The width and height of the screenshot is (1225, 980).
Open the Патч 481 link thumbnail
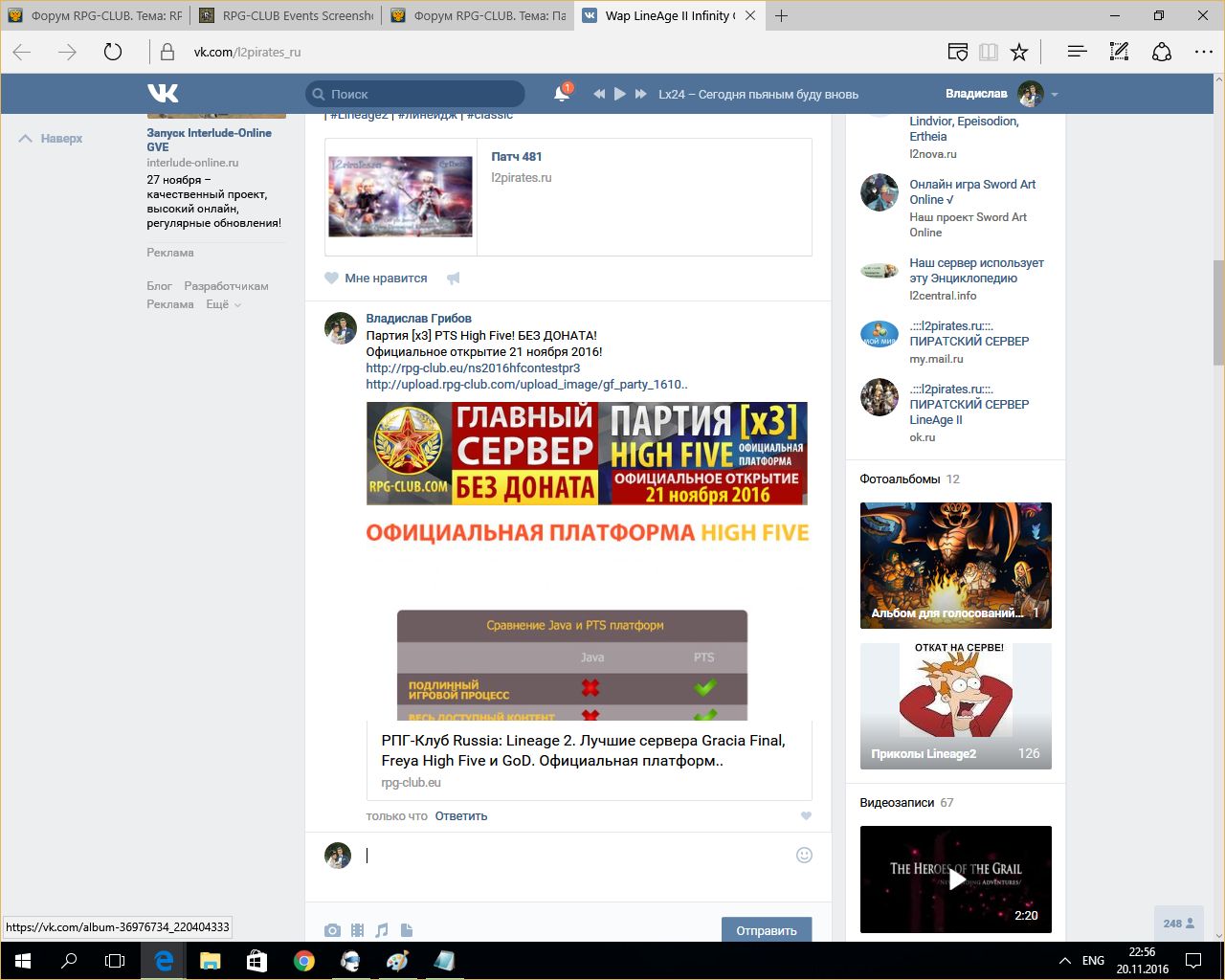click(x=400, y=197)
